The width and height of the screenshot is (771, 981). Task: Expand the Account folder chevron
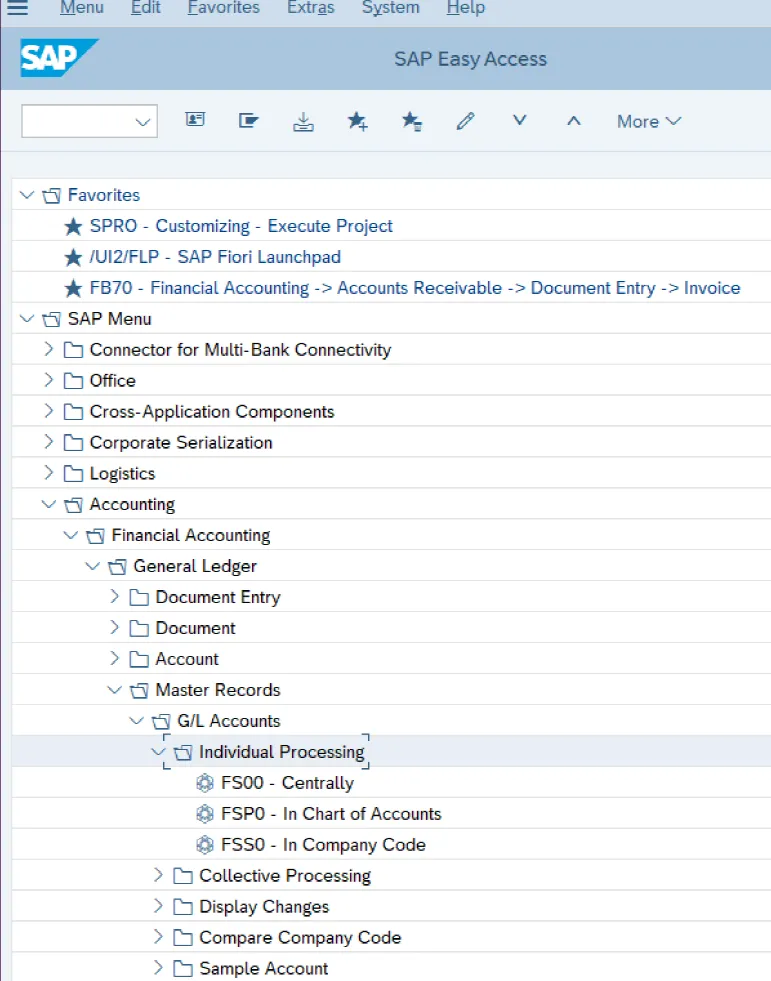(x=115, y=658)
